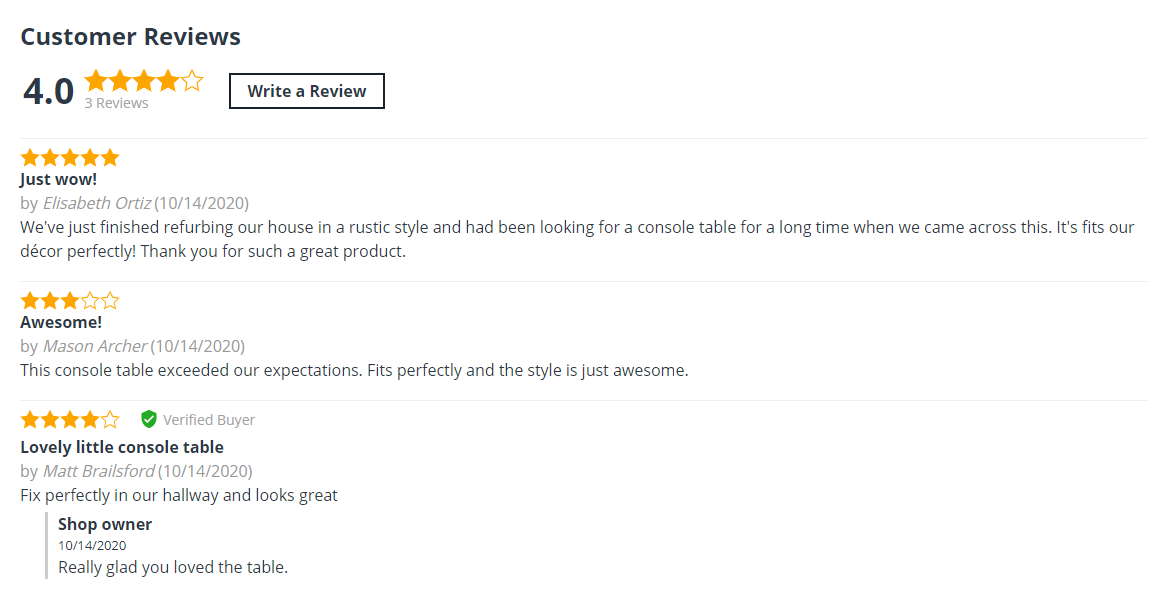The height and width of the screenshot is (611, 1172).
Task: Click reviewer name Elisabeth Ortiz
Action: point(97,203)
